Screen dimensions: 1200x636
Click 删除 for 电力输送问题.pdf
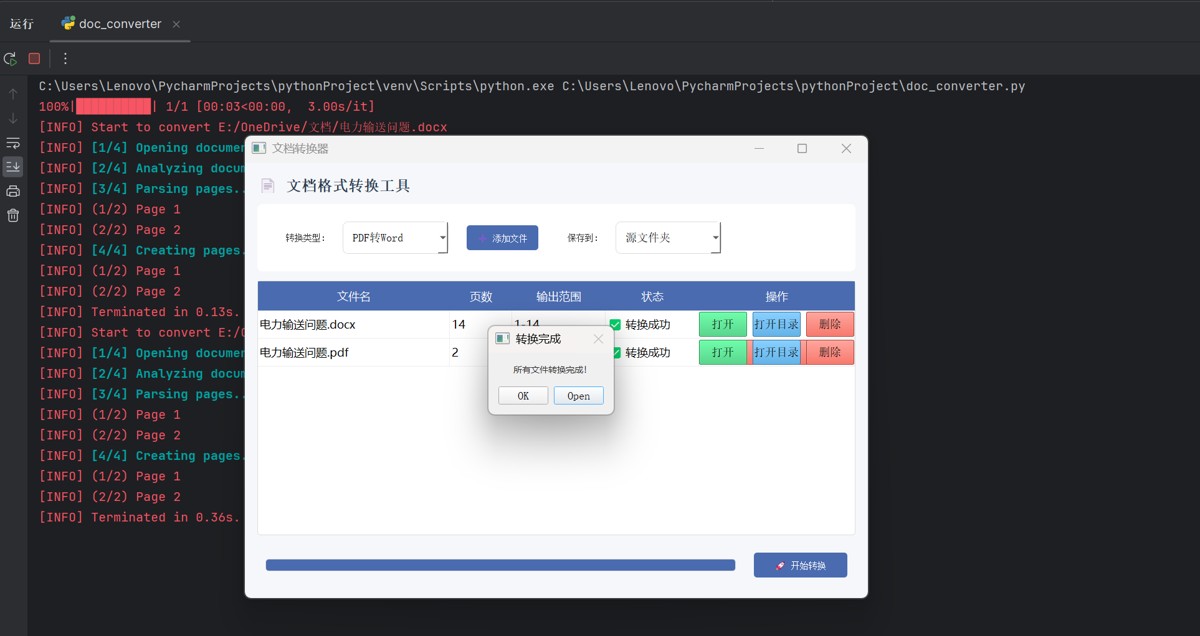tap(830, 352)
